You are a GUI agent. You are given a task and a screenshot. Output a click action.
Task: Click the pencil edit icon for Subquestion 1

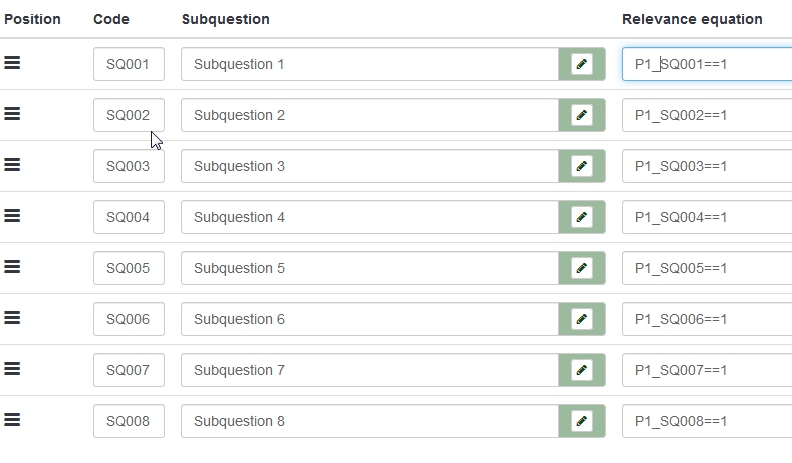(582, 64)
